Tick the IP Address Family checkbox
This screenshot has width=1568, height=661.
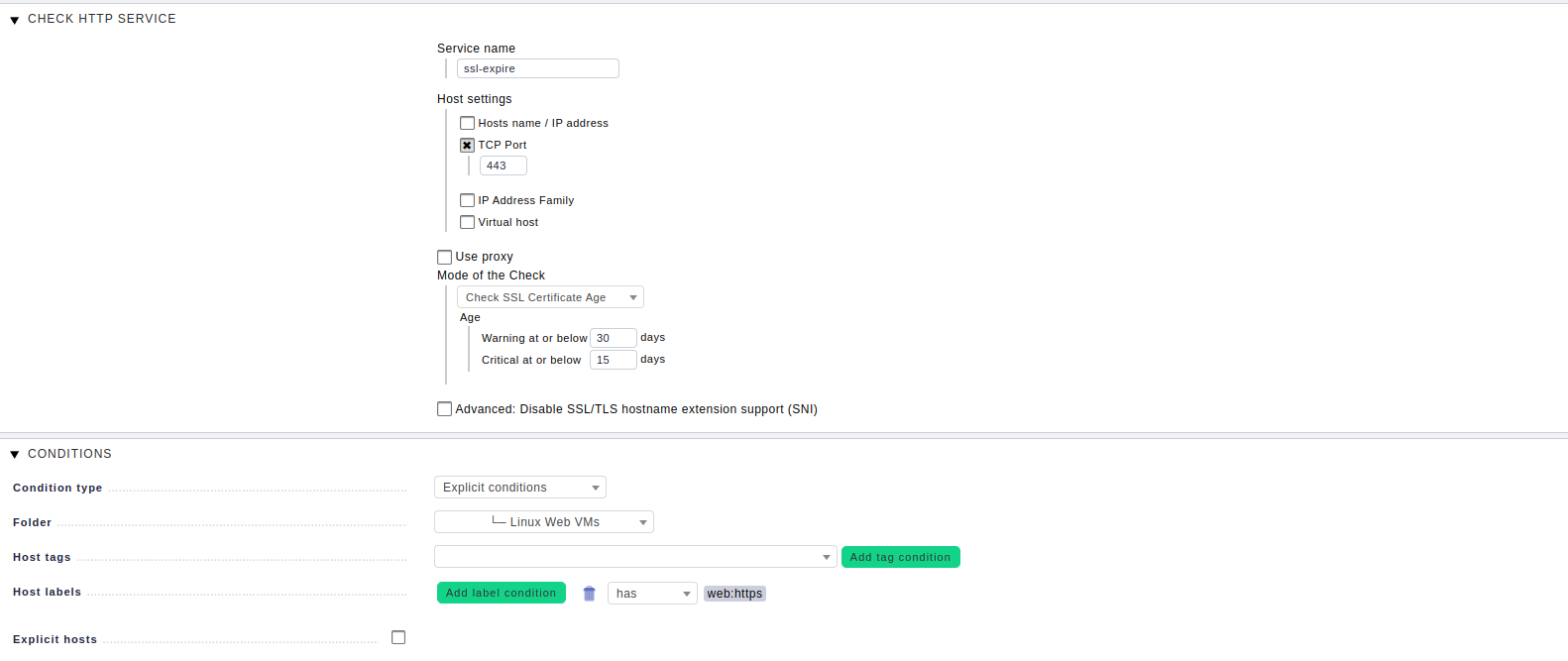point(467,200)
